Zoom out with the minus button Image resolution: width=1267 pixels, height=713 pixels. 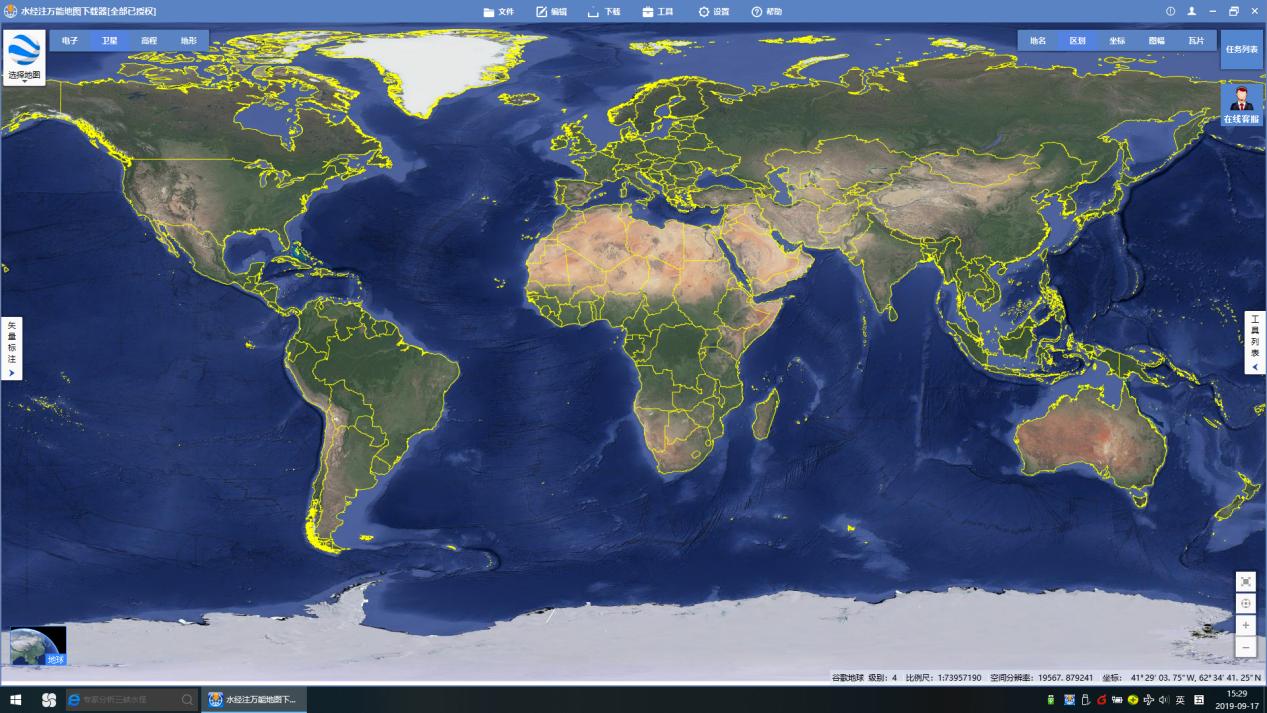[x=1246, y=647]
